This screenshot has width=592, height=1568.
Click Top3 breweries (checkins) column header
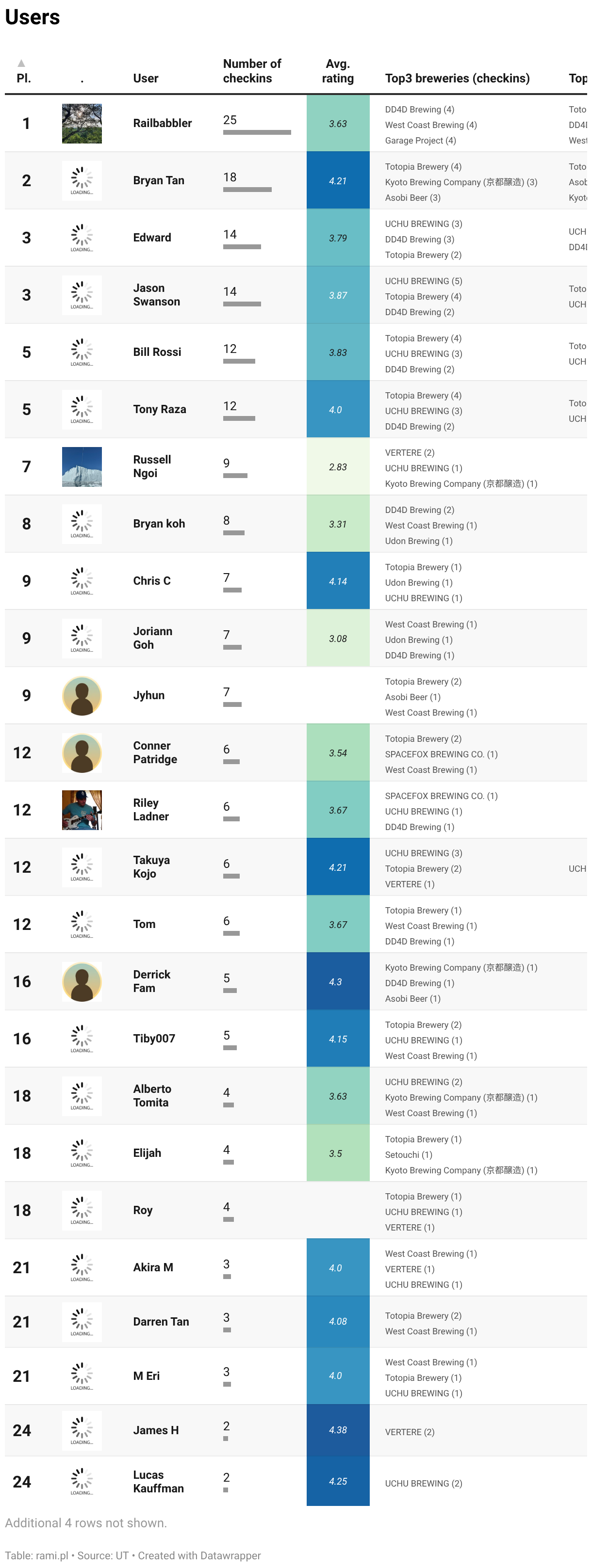pos(458,79)
